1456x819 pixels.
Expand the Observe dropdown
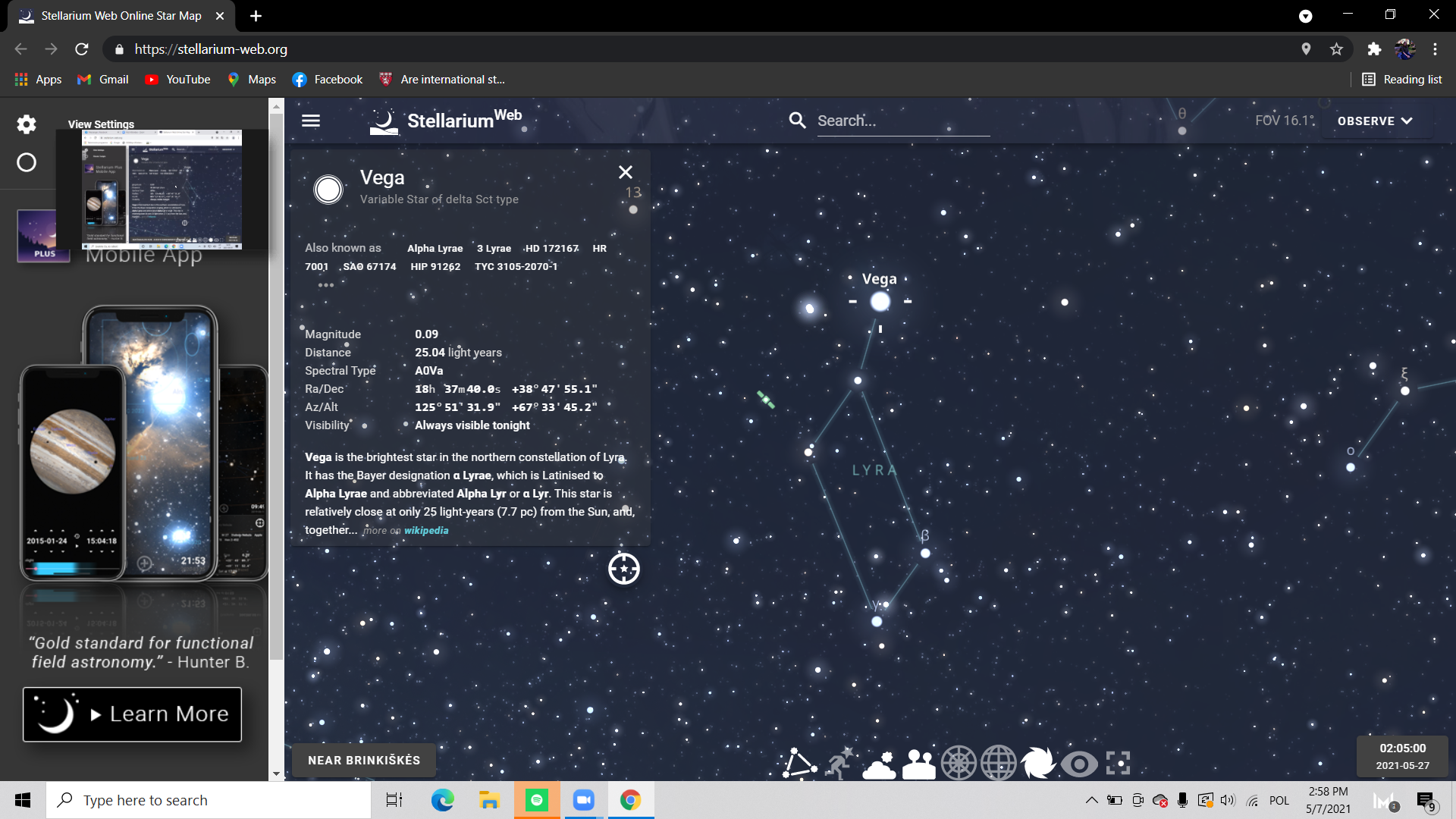click(1374, 121)
